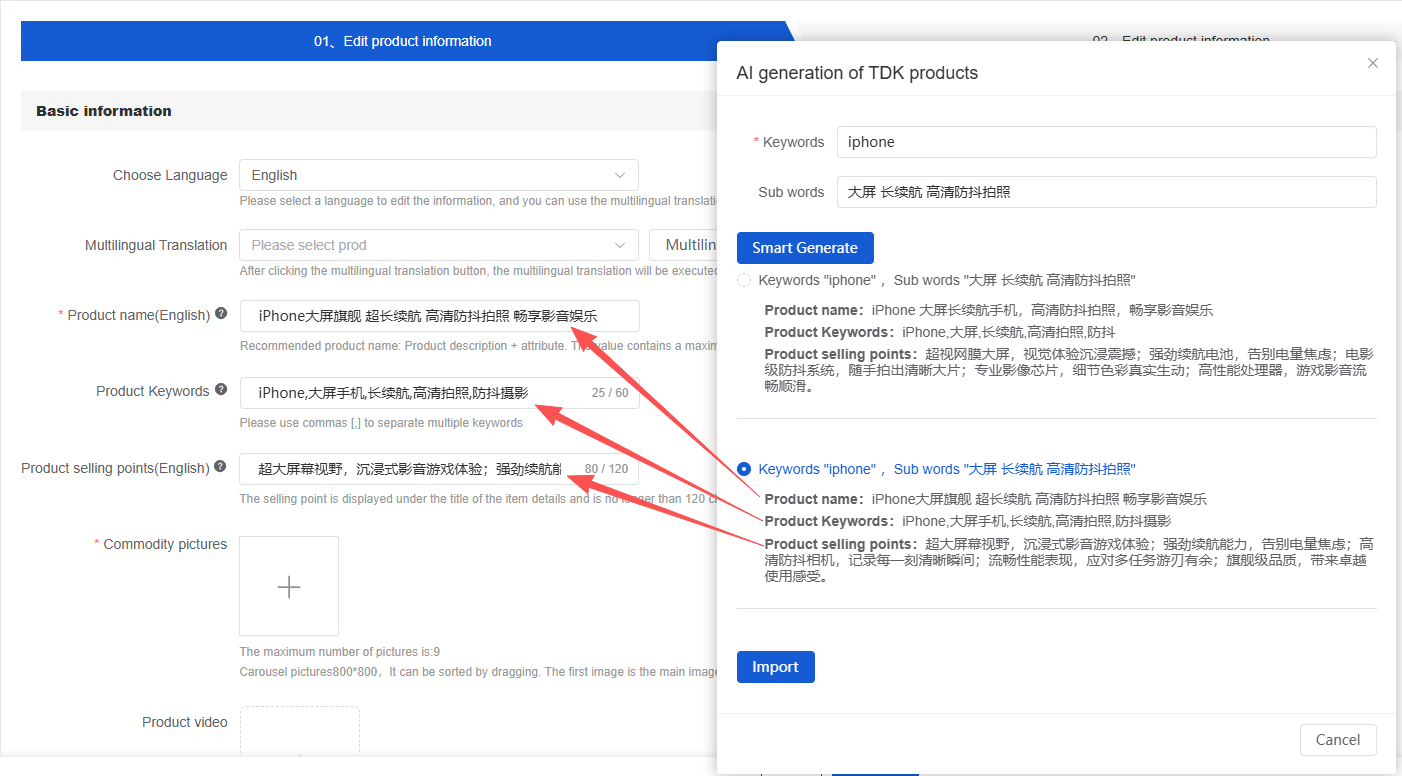1402x776 pixels.
Task: Click the 25 / 60 keyword character counter
Action: 610,393
